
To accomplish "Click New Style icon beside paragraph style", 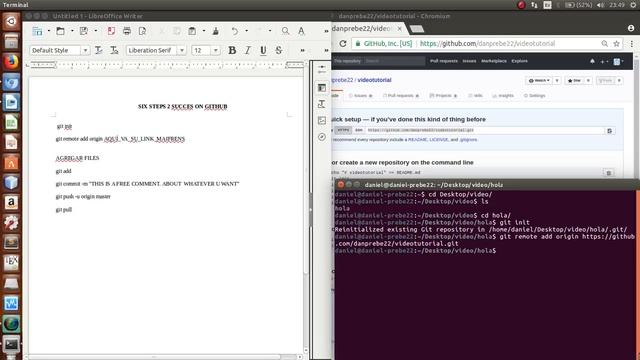I will point(114,50).
